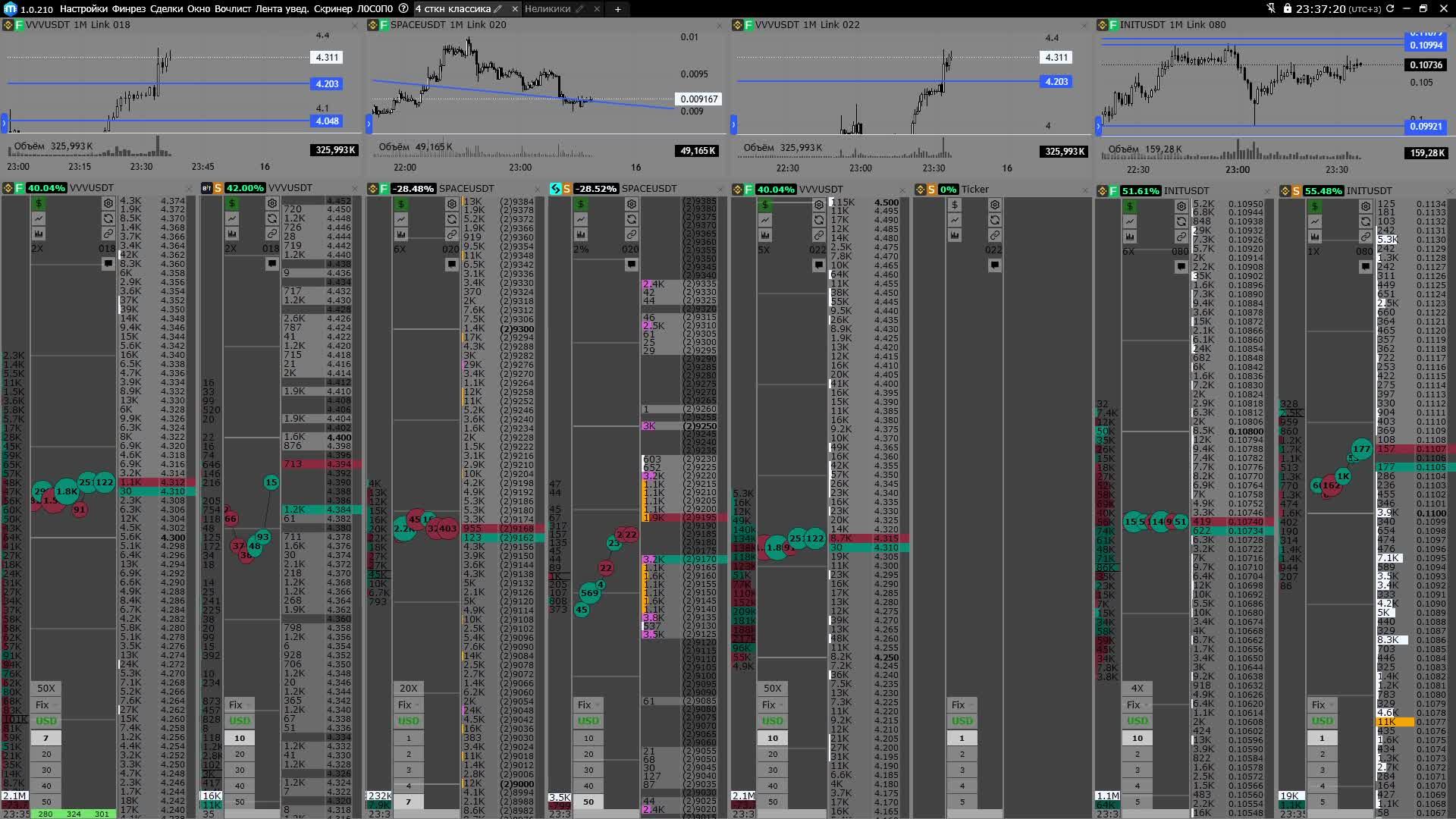Open Fix dropdown in first VVVUSDT order book
Viewport: 1456px width, 819px height.
point(46,704)
